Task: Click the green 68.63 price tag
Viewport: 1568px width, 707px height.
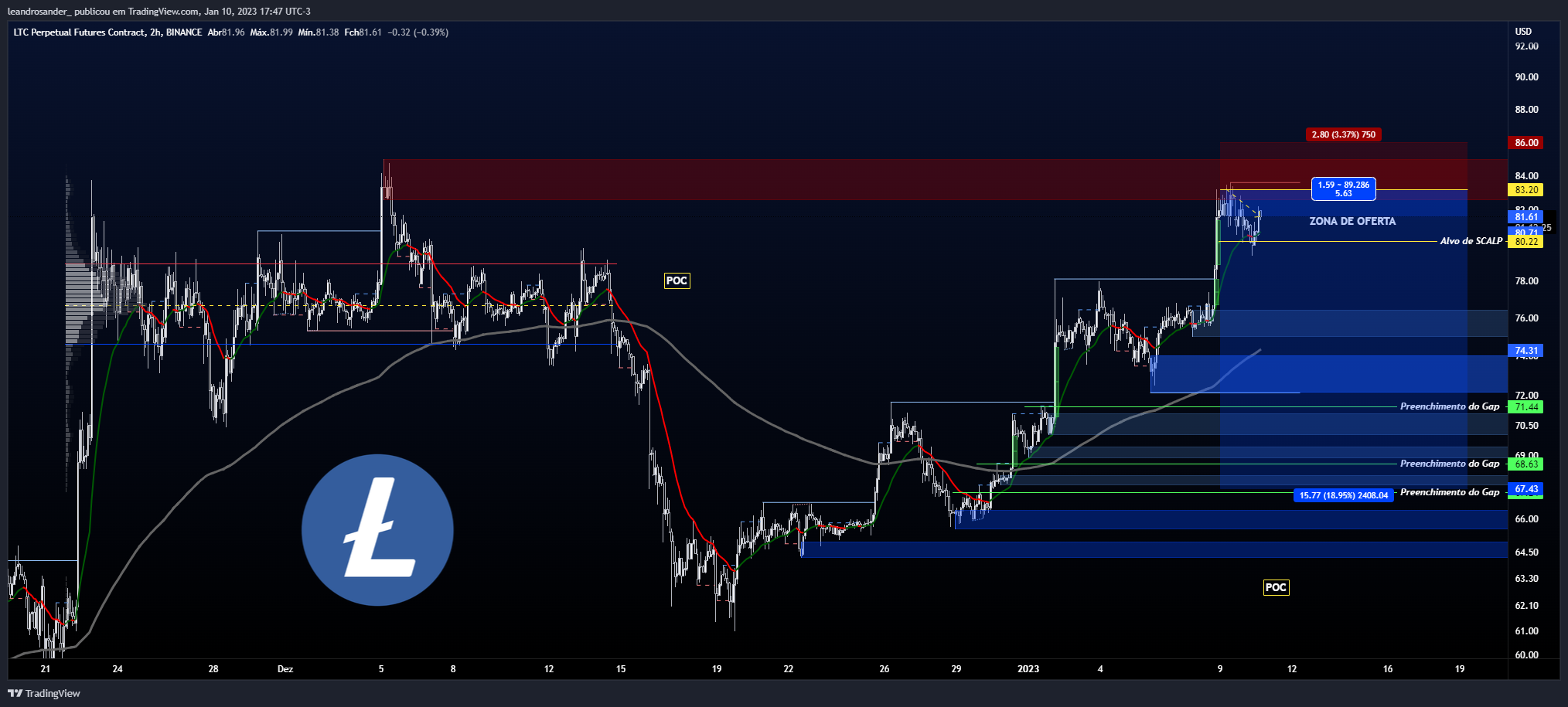Action: pyautogui.click(x=1526, y=464)
